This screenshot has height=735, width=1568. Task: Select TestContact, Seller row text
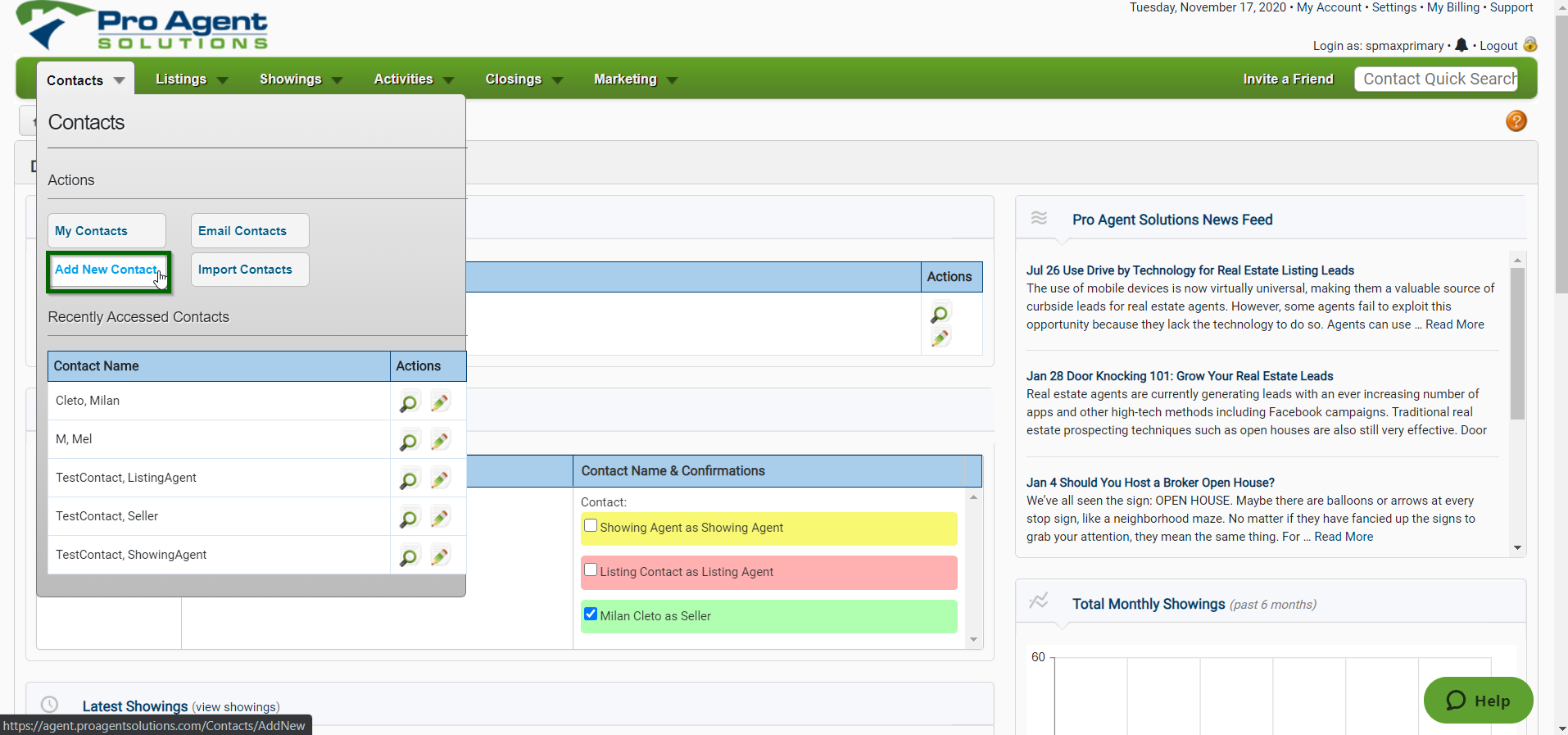pyautogui.click(x=107, y=516)
